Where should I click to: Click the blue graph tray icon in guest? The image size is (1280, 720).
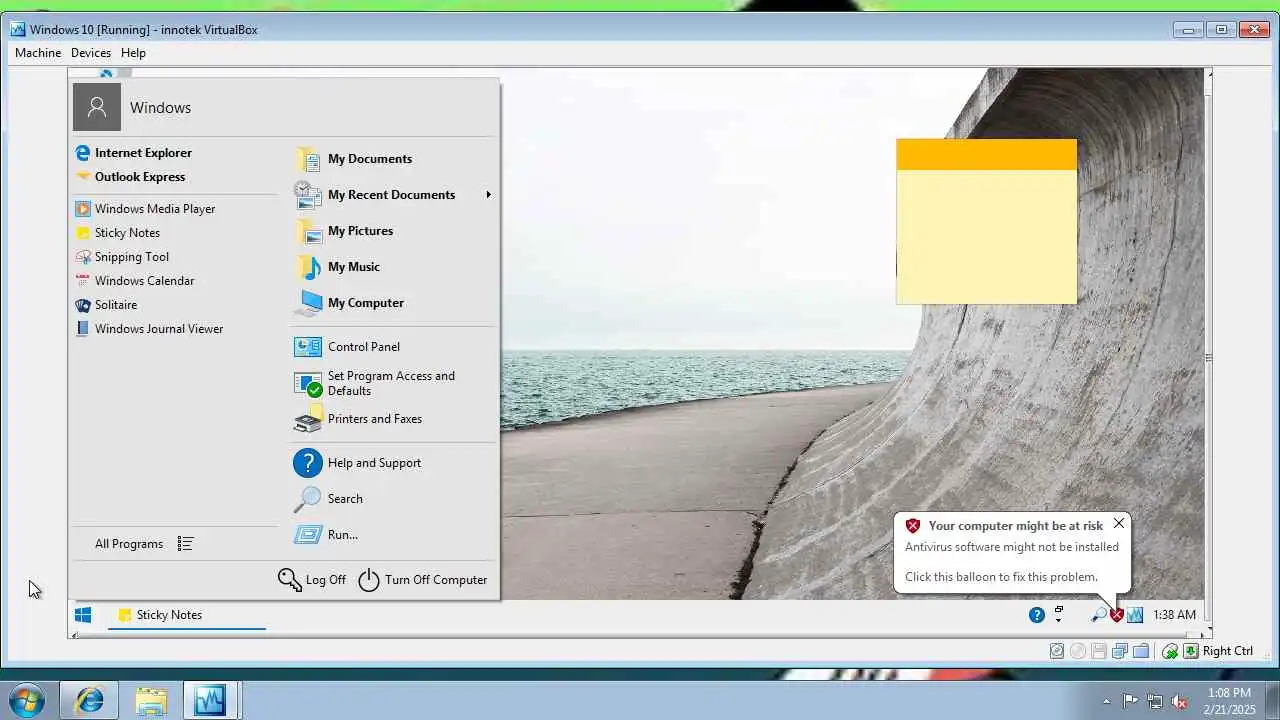click(1135, 615)
